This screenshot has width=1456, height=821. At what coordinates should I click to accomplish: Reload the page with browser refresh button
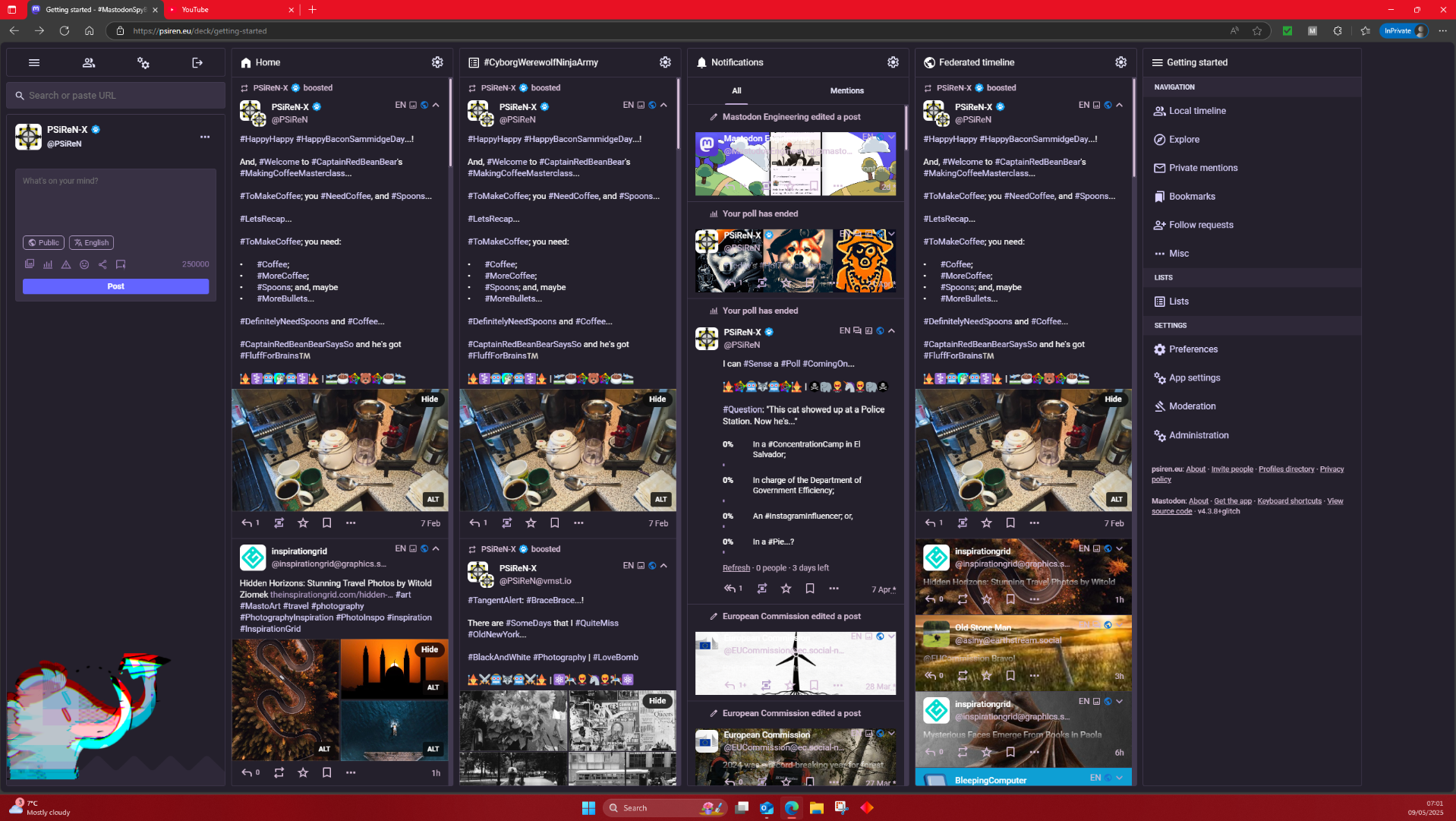click(65, 31)
